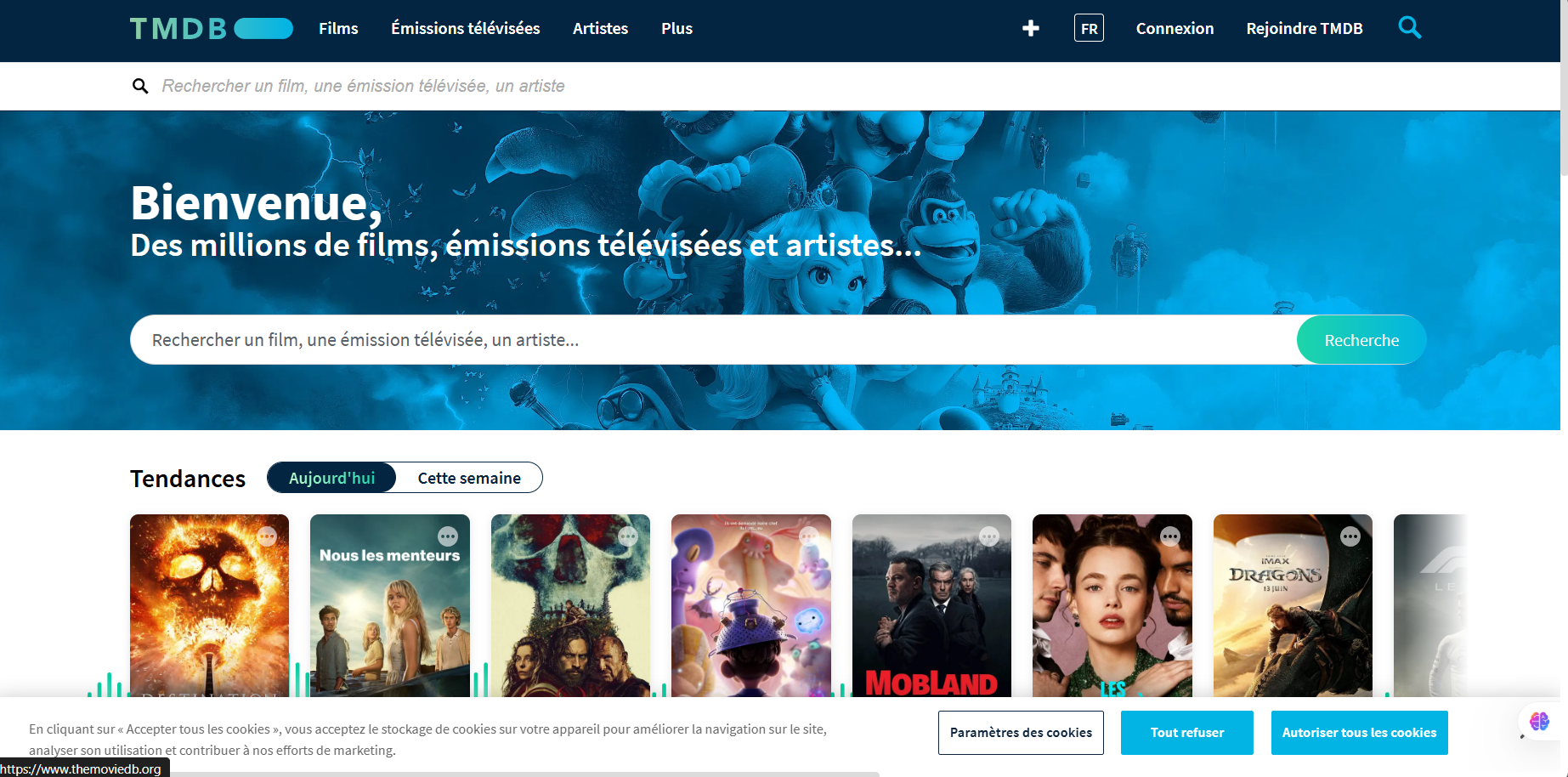Click the Tendances heading
This screenshot has height=777, width=1568.
(x=188, y=479)
